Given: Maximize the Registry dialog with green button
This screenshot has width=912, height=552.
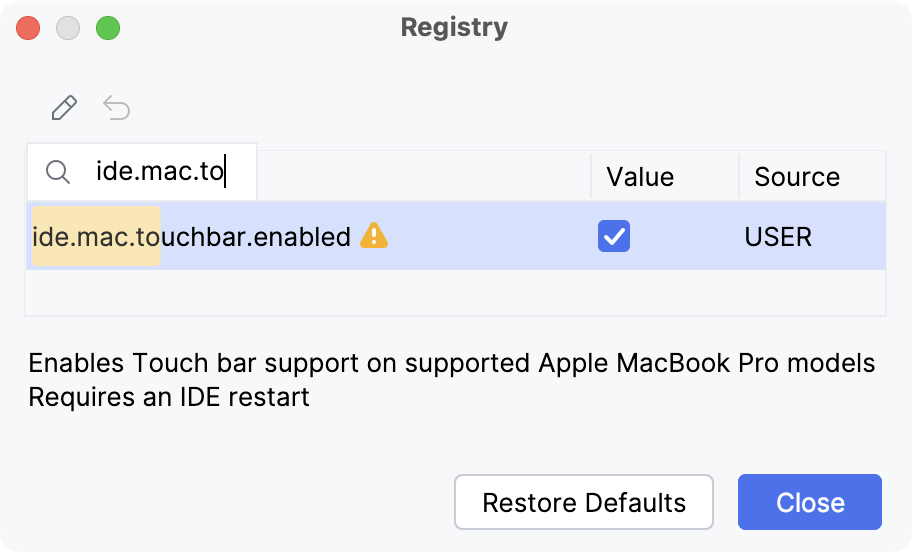Looking at the screenshot, I should pos(108,28).
